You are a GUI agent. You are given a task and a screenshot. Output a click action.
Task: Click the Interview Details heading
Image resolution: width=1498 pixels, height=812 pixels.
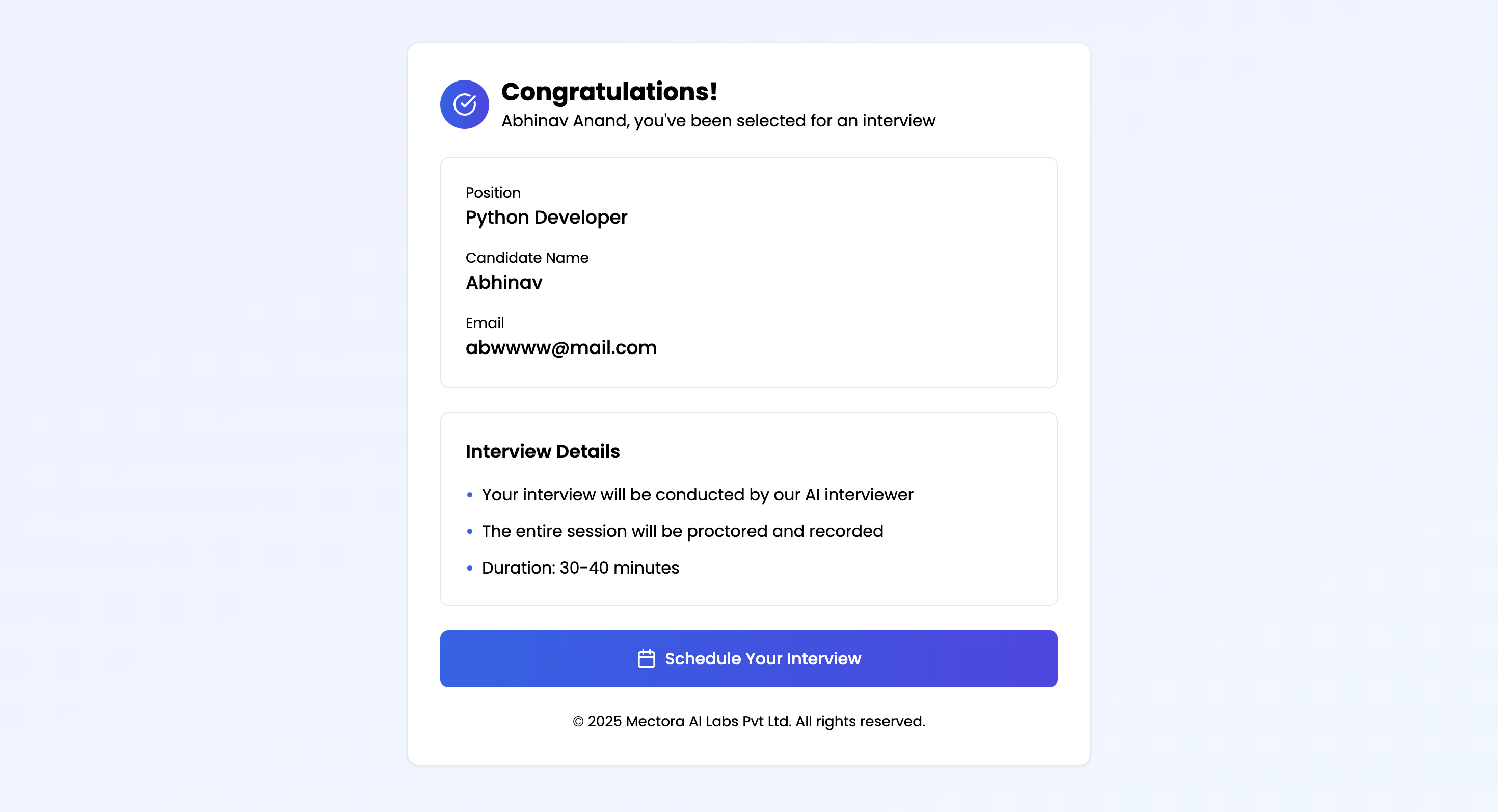[x=542, y=452]
